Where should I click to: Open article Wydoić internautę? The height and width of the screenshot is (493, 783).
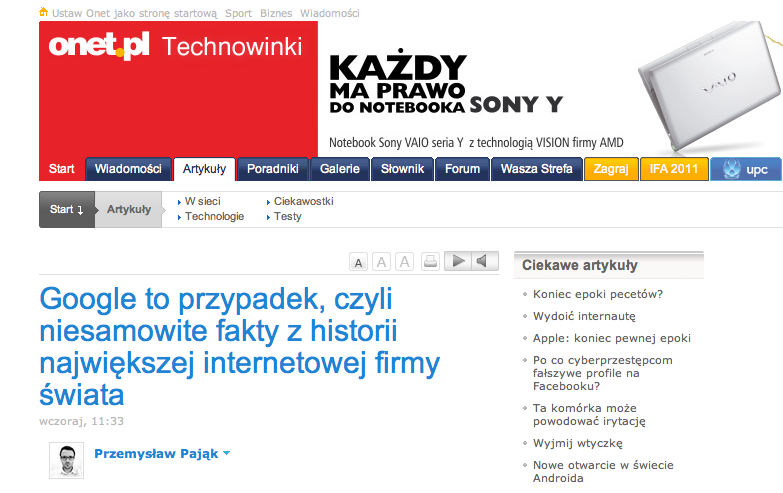click(x=584, y=316)
